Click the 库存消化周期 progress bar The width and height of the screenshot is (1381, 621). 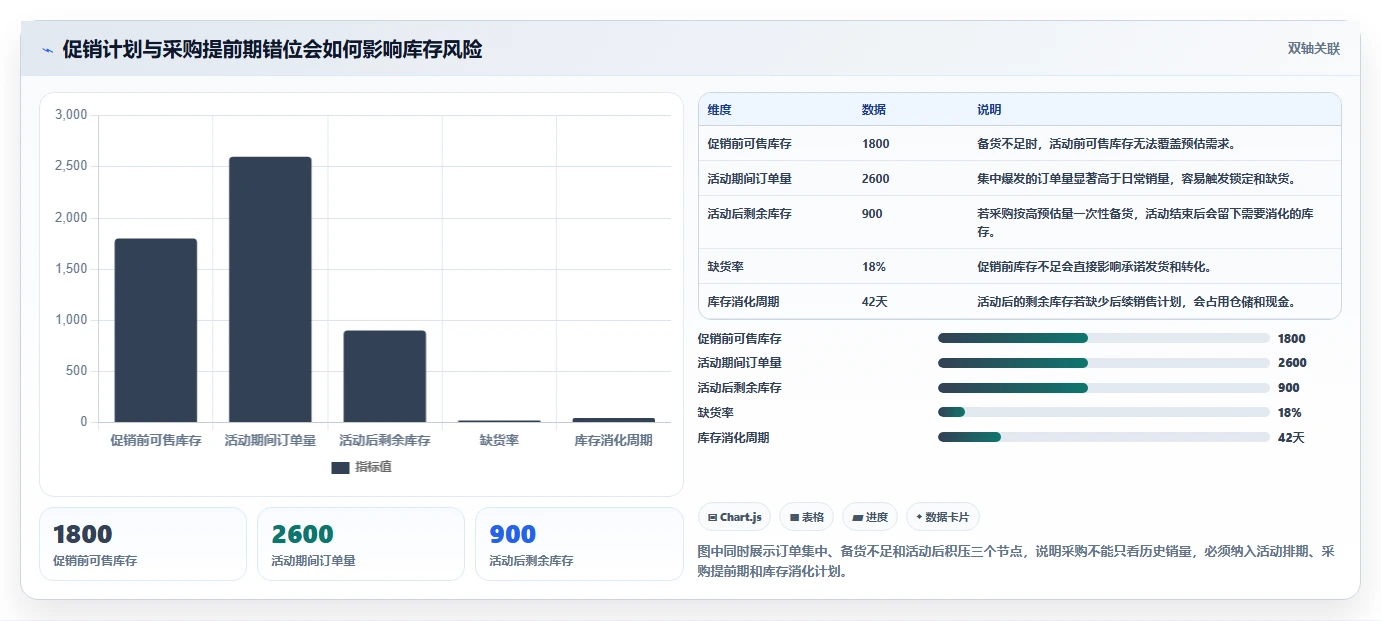1104,437
